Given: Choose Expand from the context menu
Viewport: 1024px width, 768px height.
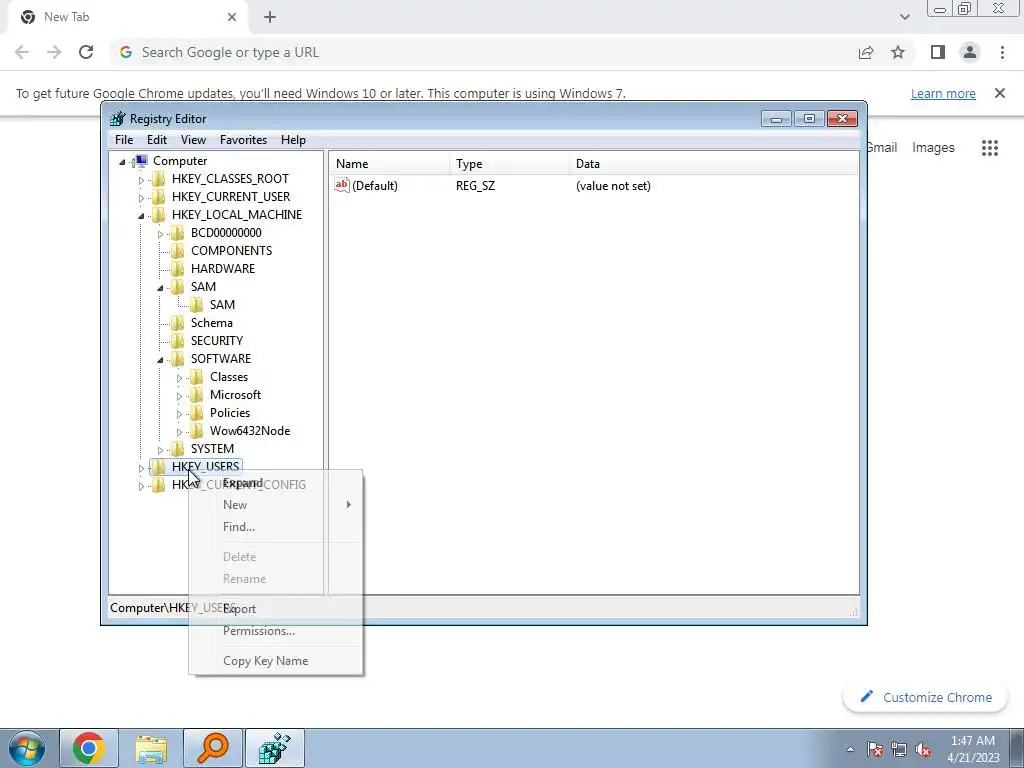Looking at the screenshot, I should [276, 483].
